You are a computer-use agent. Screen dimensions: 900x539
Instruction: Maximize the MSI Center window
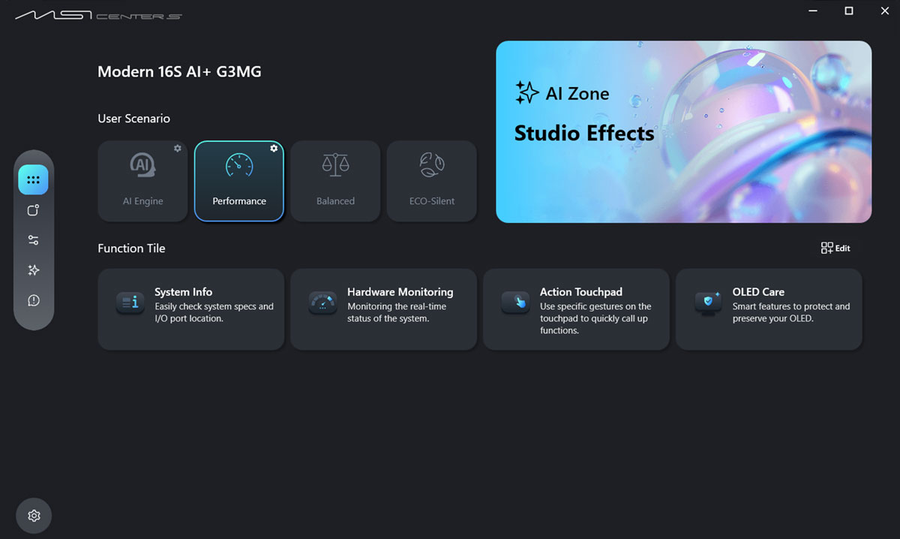point(849,11)
